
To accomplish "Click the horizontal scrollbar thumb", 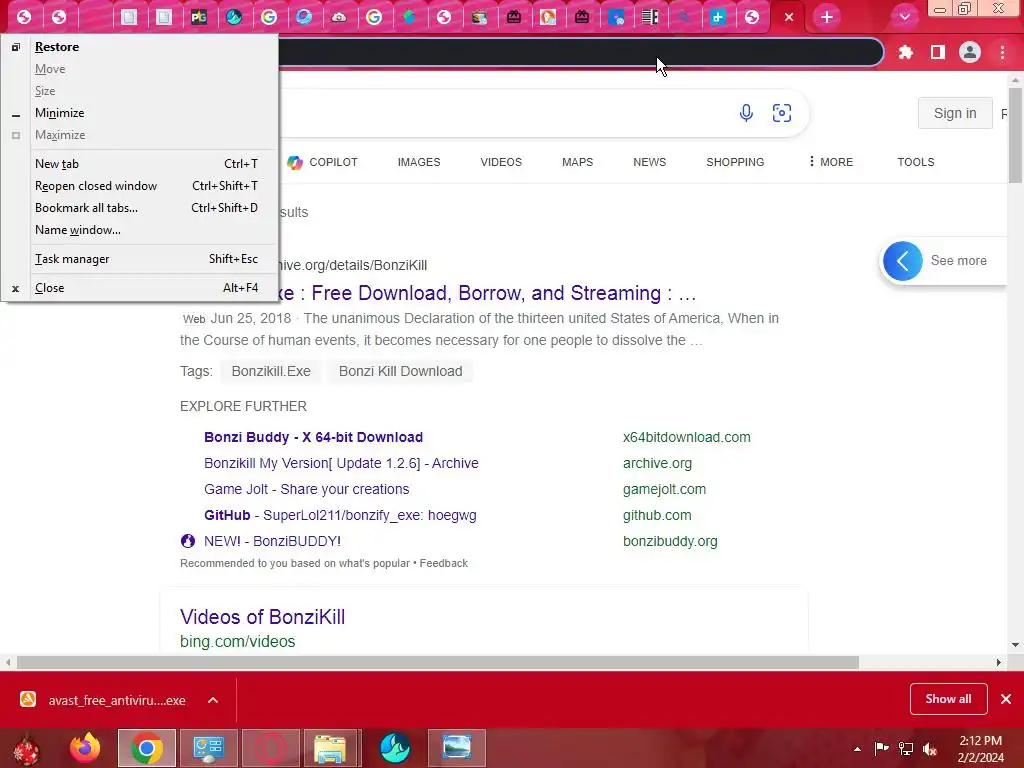I will [x=438, y=662].
